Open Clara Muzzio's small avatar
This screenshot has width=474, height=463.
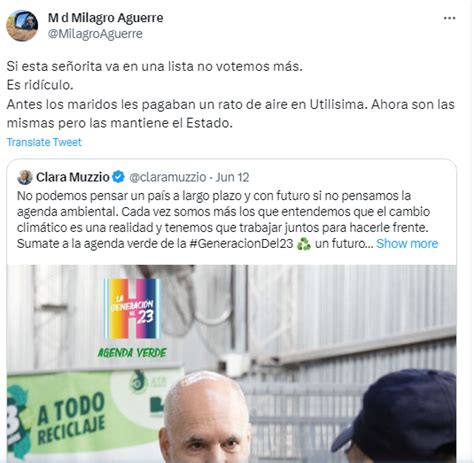[25, 177]
